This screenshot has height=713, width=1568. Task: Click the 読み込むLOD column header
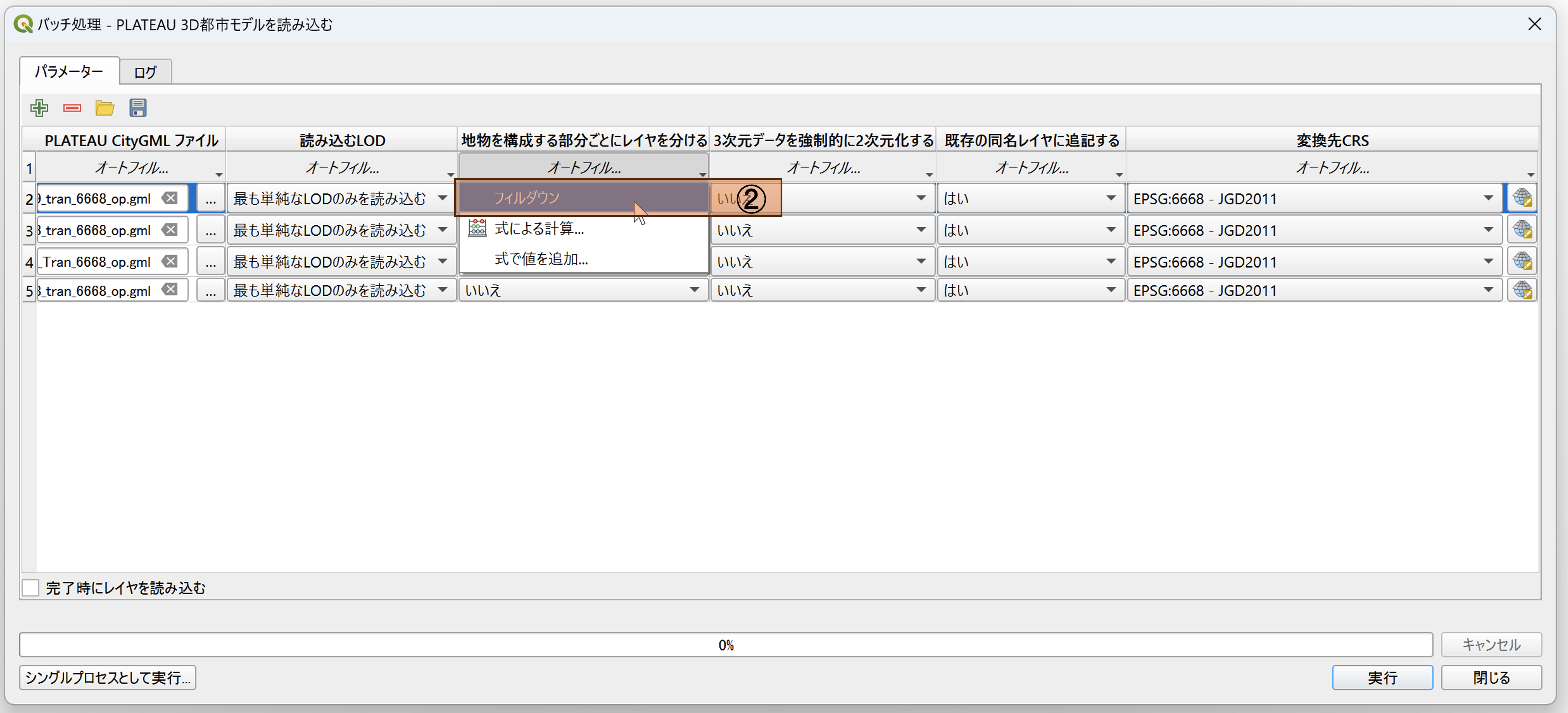click(x=342, y=141)
